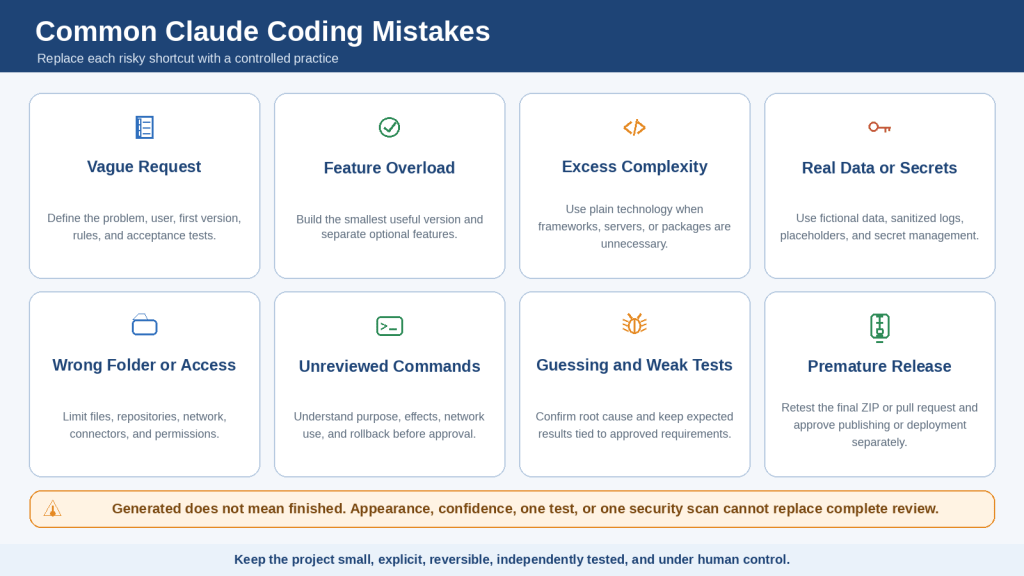
Task: Click the Common Claude Coding Mistakes title
Action: click(263, 31)
